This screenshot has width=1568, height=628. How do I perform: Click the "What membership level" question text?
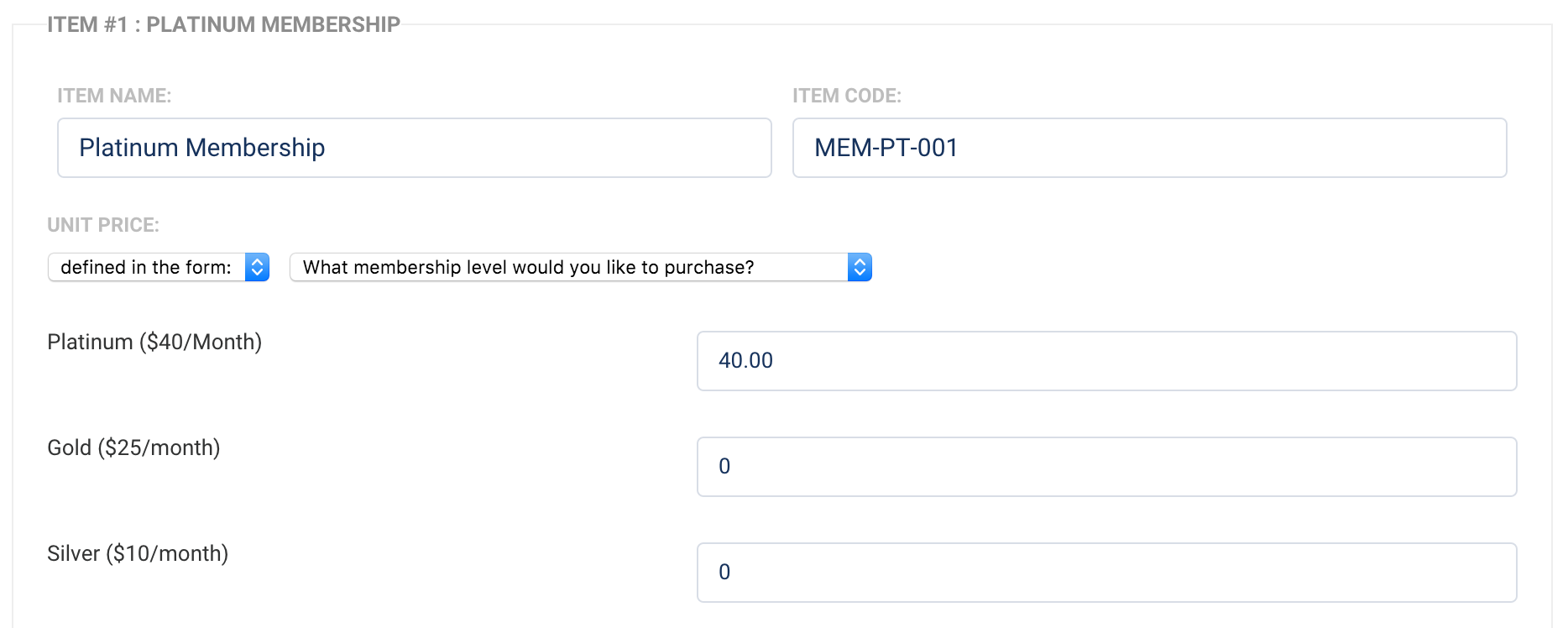pos(528,267)
